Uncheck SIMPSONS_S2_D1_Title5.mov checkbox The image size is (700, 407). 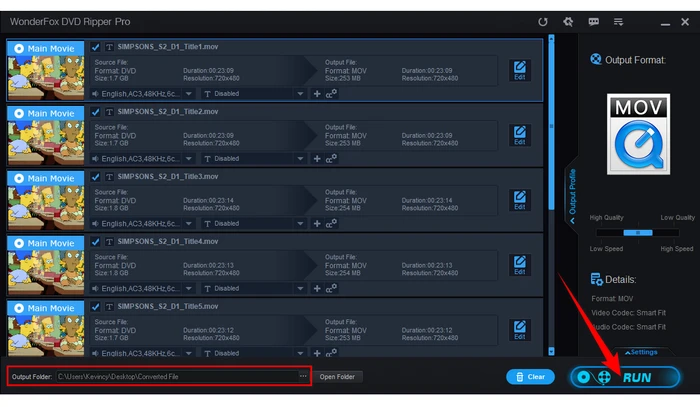click(x=95, y=307)
